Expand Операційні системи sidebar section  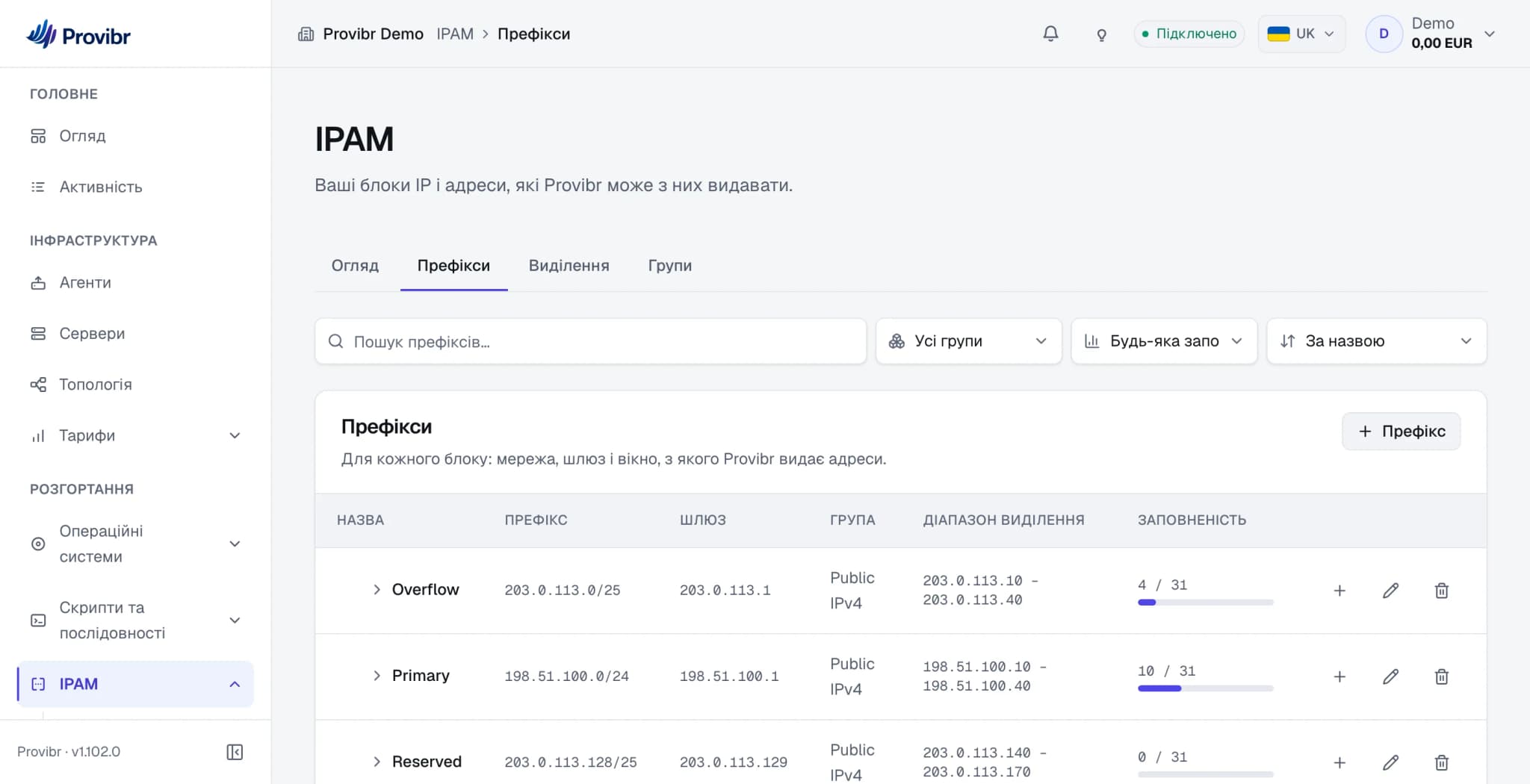(x=235, y=544)
